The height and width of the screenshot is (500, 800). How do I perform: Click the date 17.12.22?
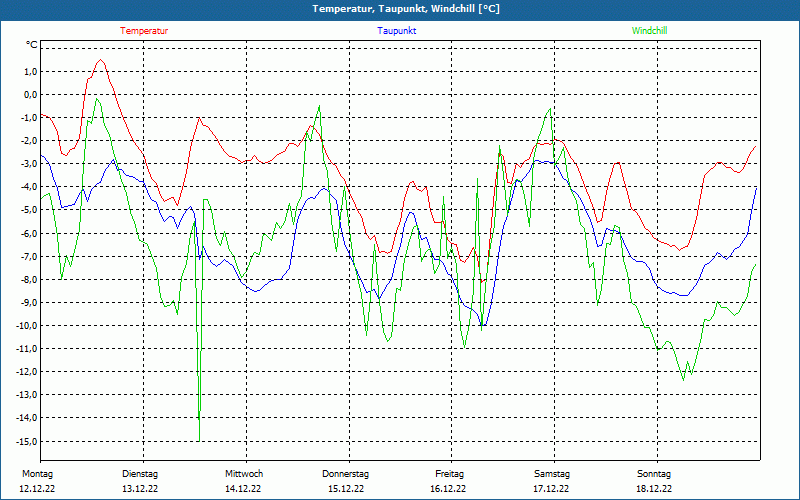[x=551, y=489]
